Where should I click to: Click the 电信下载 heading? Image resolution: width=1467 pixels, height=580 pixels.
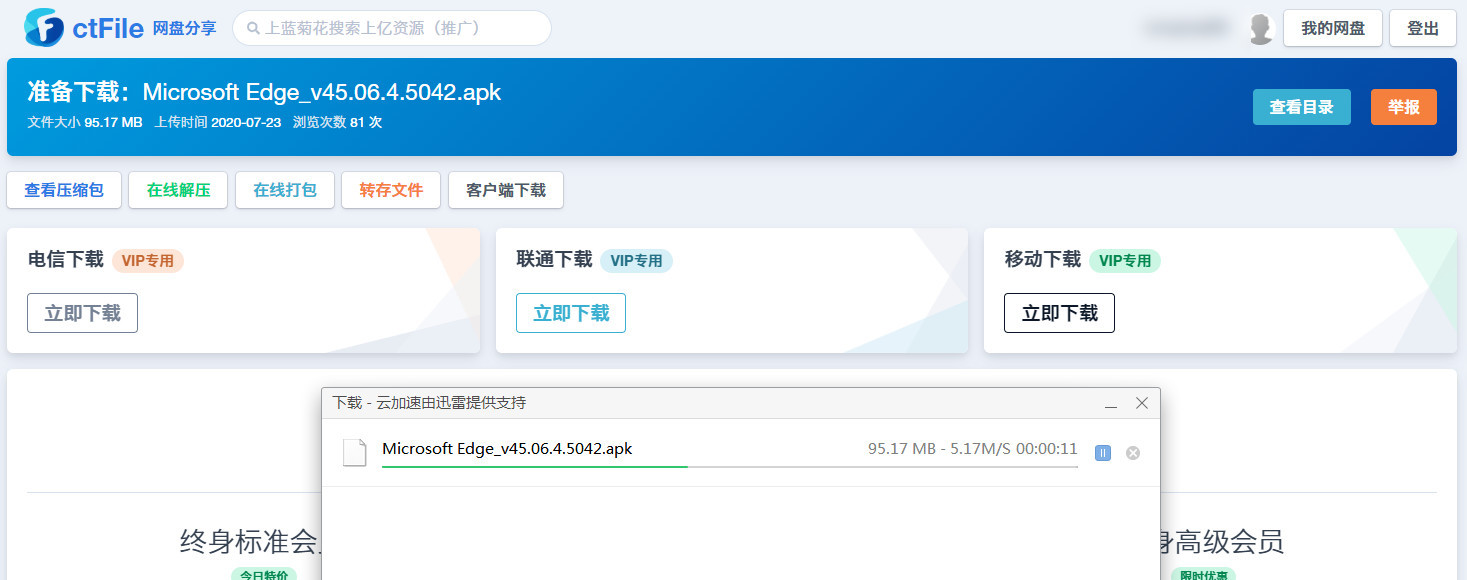[65, 260]
